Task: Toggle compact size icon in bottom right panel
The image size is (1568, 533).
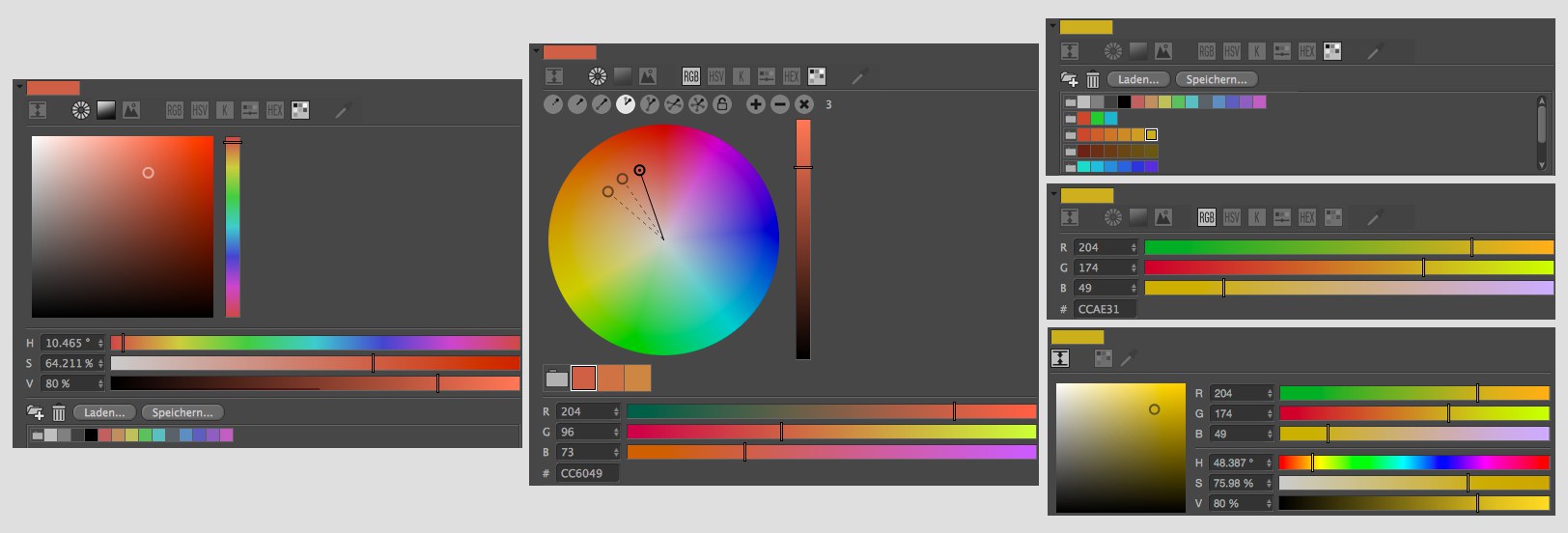Action: pyautogui.click(x=1060, y=359)
